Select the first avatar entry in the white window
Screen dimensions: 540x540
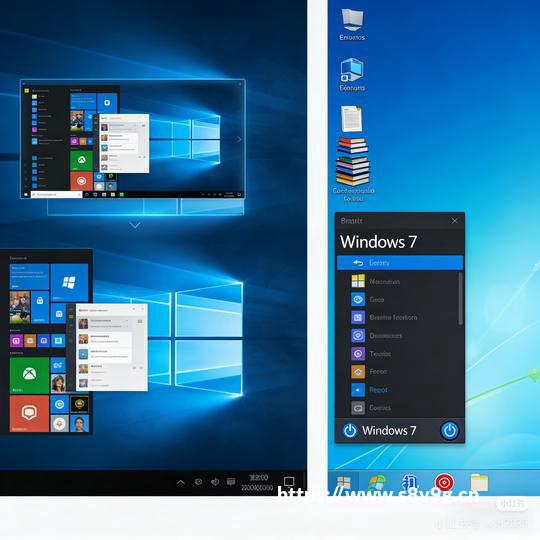pos(103,323)
